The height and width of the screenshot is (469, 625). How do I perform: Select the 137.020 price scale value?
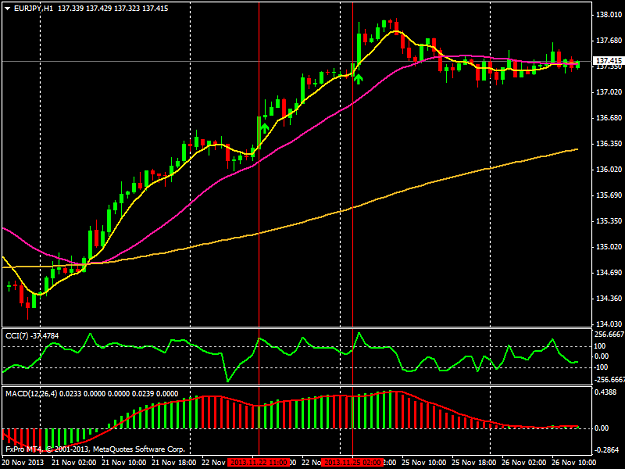(x=609, y=92)
